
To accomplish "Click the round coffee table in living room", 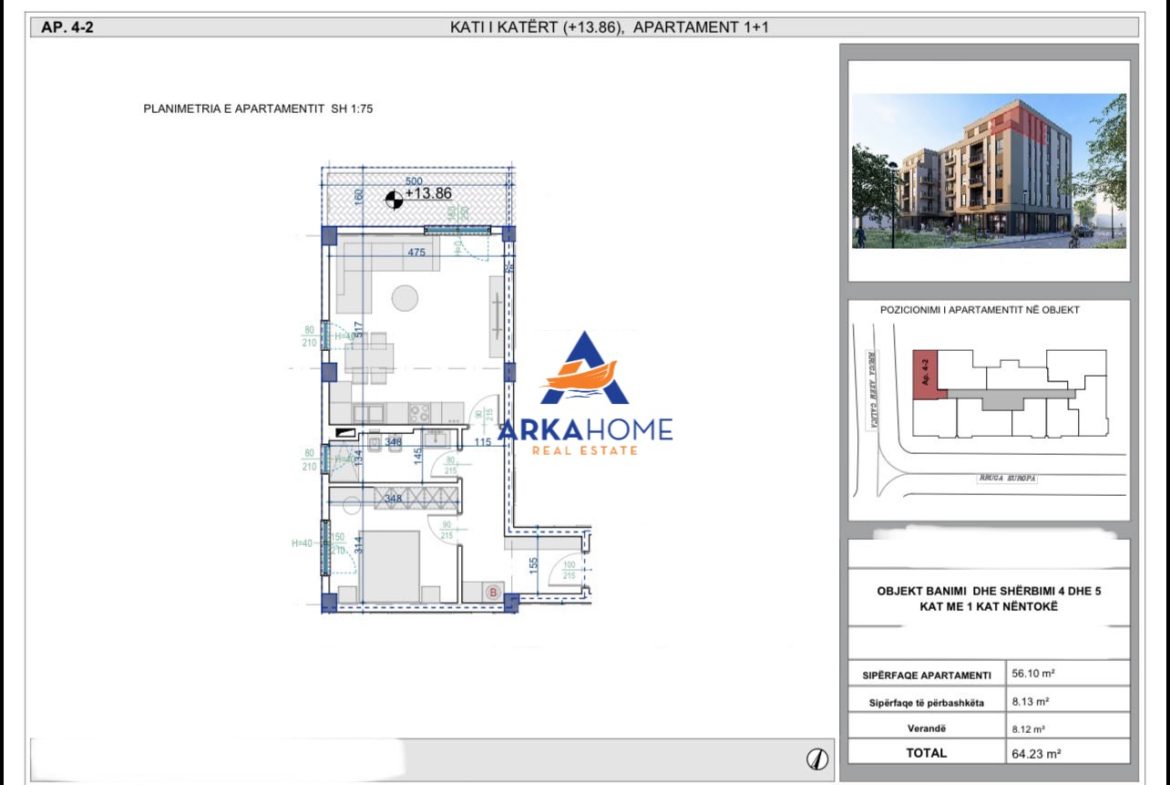I will [405, 298].
